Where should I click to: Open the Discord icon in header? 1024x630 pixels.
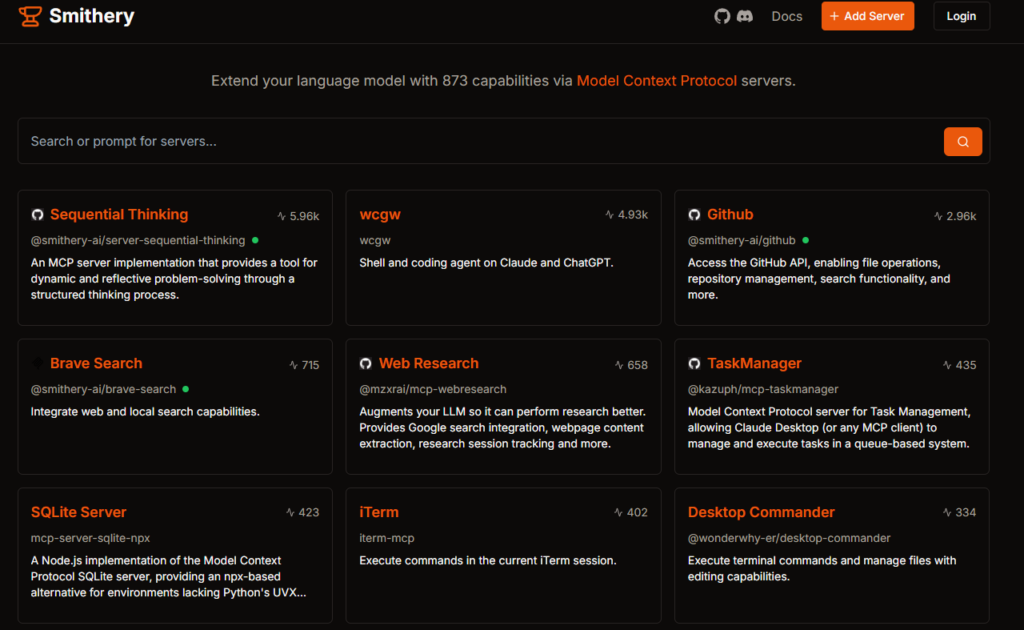pos(744,16)
